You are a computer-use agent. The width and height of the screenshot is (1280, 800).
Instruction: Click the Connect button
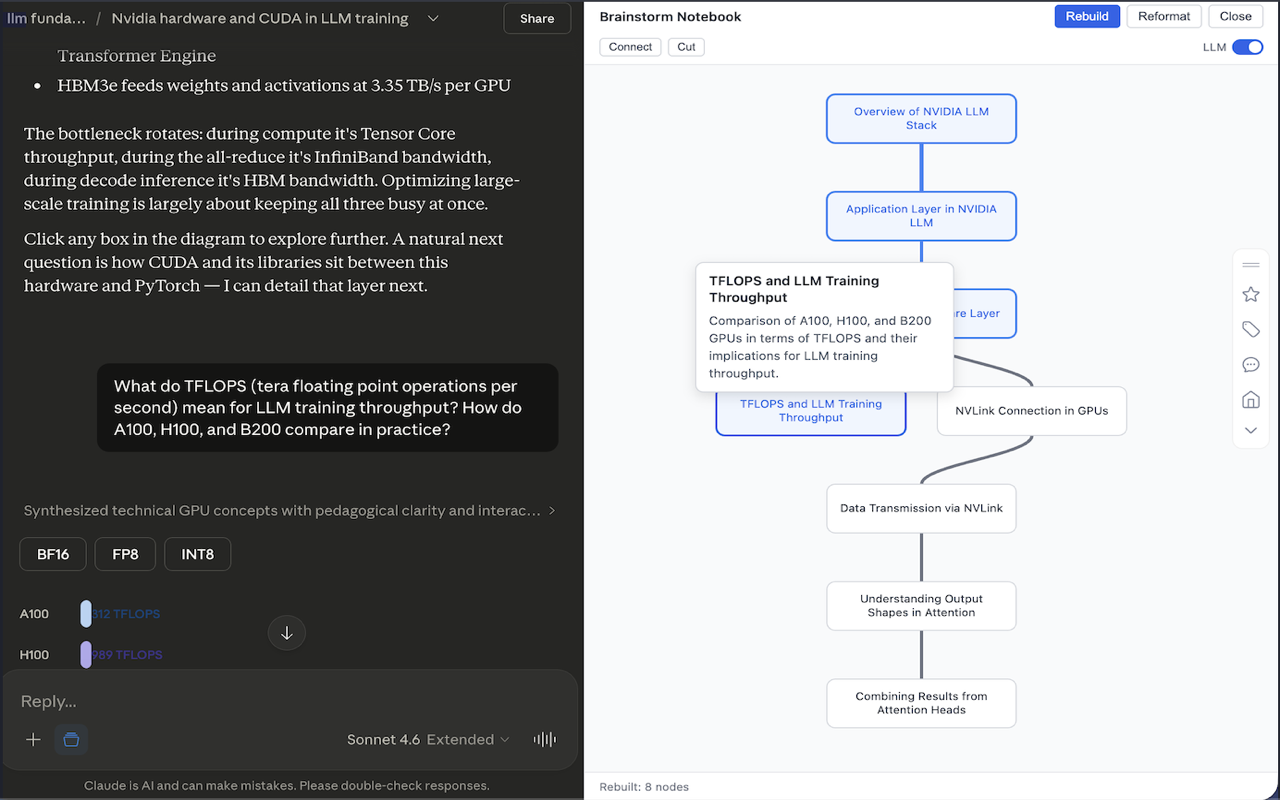pyautogui.click(x=630, y=47)
